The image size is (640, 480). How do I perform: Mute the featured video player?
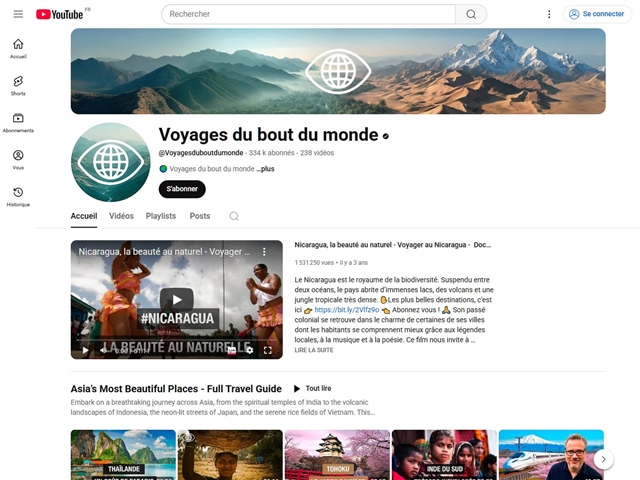coord(103,350)
